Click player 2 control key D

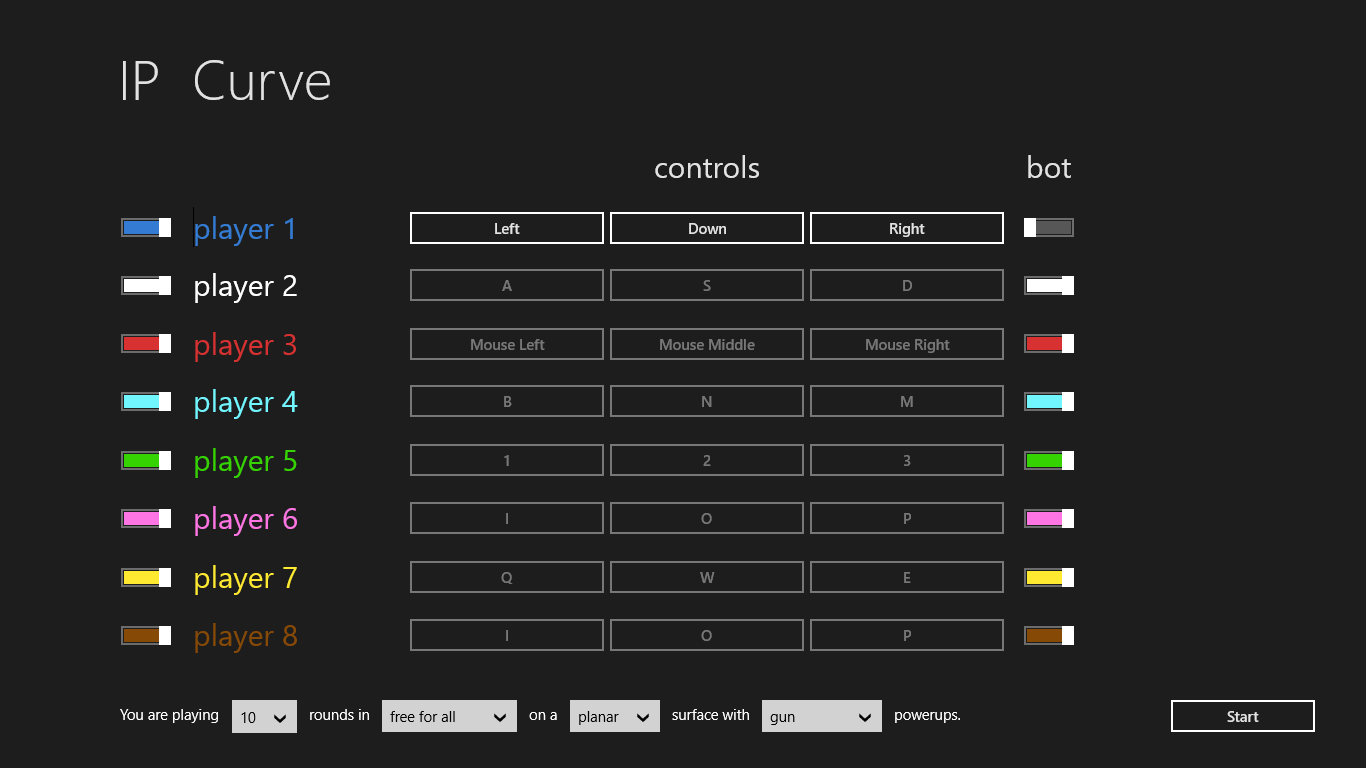pos(907,286)
